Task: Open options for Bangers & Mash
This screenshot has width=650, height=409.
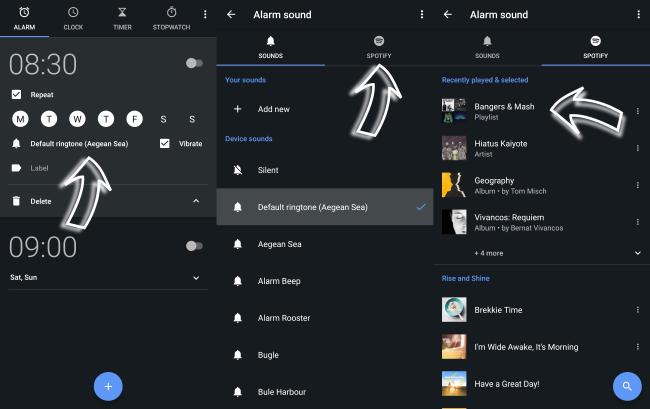Action: click(x=638, y=111)
